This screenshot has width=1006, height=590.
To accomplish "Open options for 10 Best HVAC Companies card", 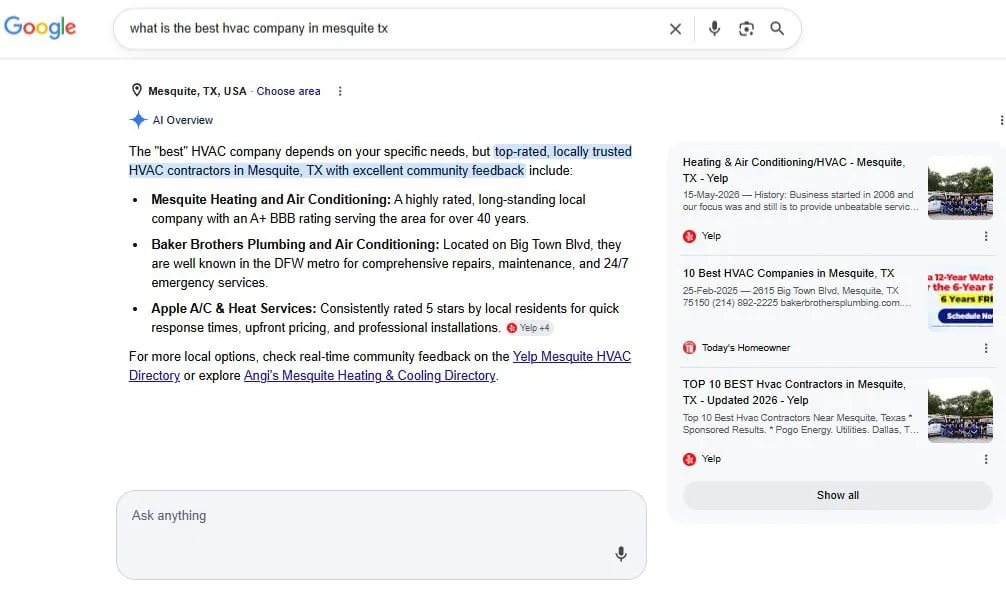I will click(985, 348).
